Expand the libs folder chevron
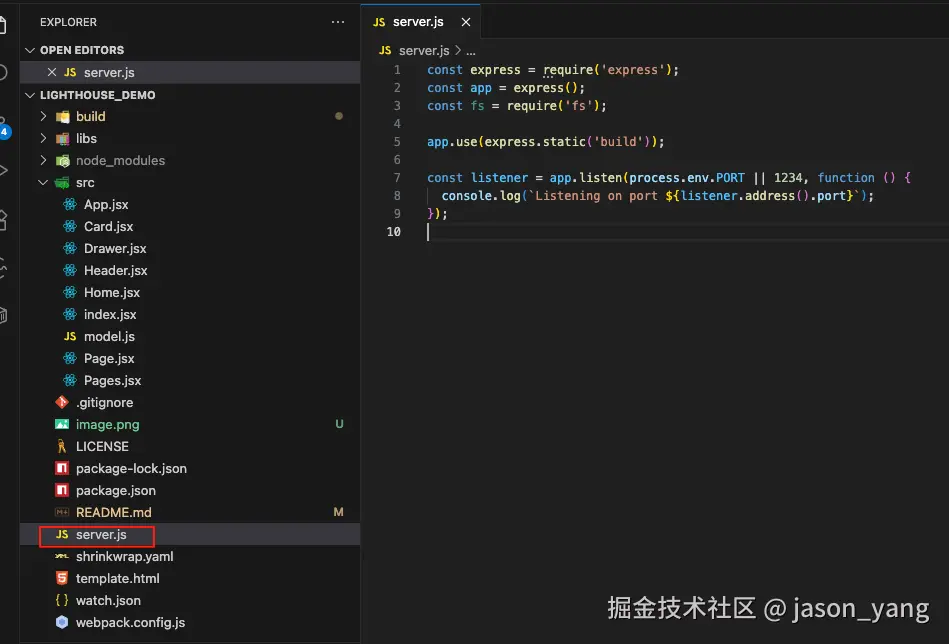949x644 pixels. point(43,138)
